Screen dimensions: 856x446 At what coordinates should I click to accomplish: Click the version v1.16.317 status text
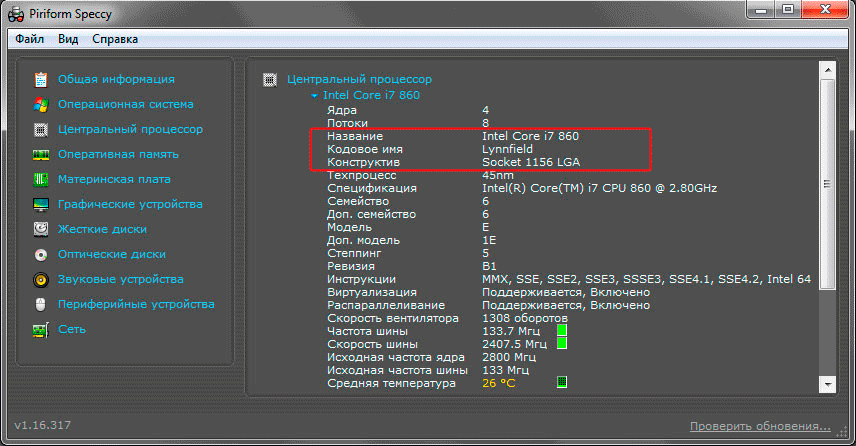43,425
